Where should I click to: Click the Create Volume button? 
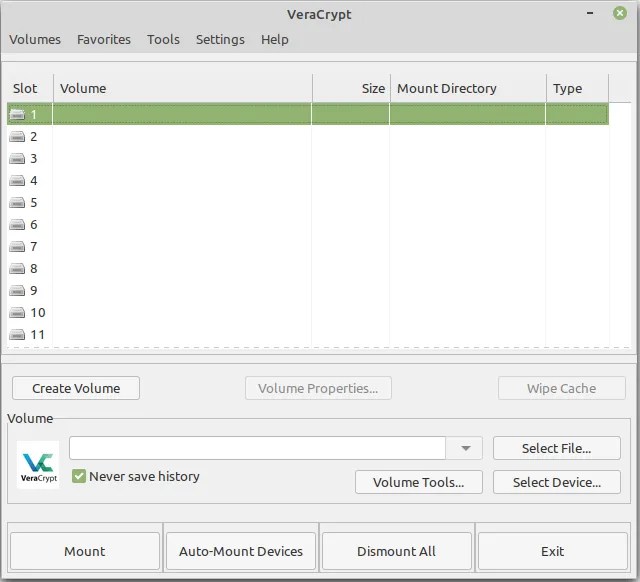click(76, 388)
